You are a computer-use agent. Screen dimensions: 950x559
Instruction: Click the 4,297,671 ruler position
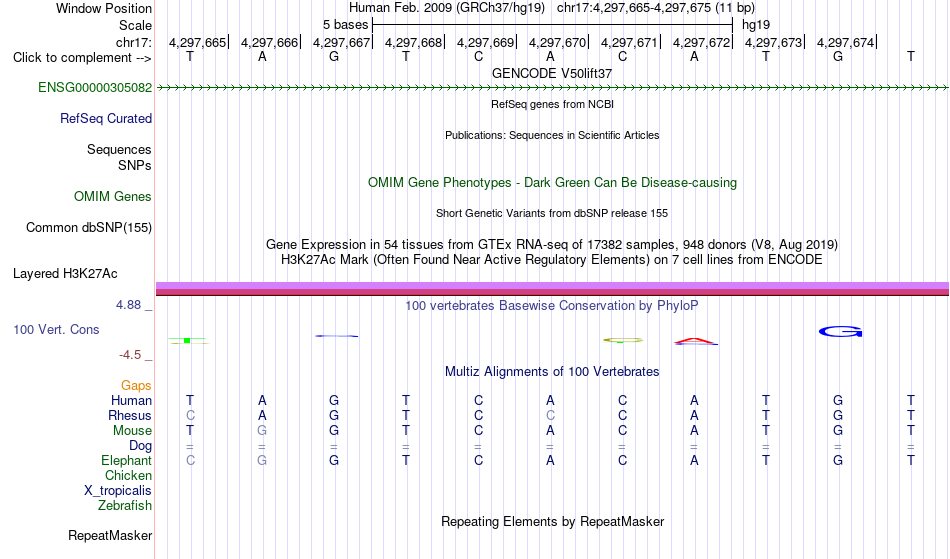[x=629, y=42]
